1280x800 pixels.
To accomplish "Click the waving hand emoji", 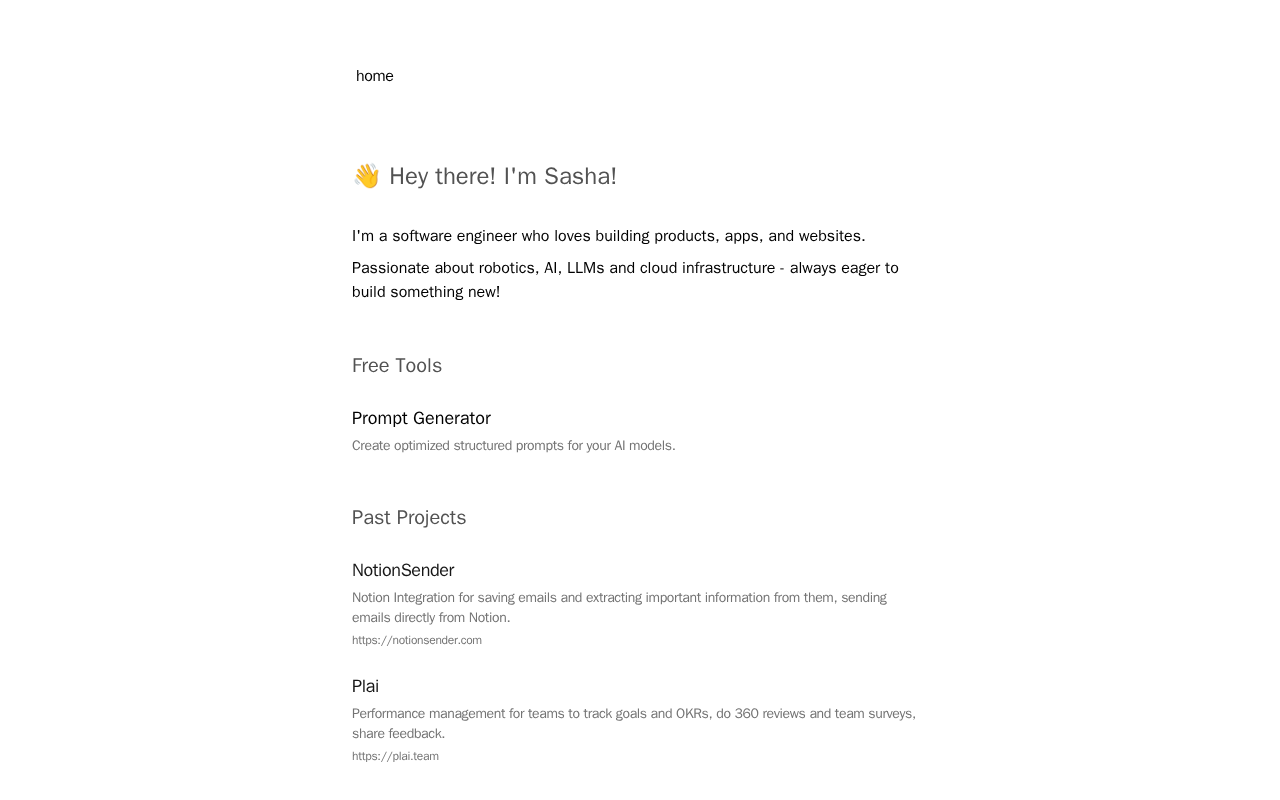I will click(366, 176).
